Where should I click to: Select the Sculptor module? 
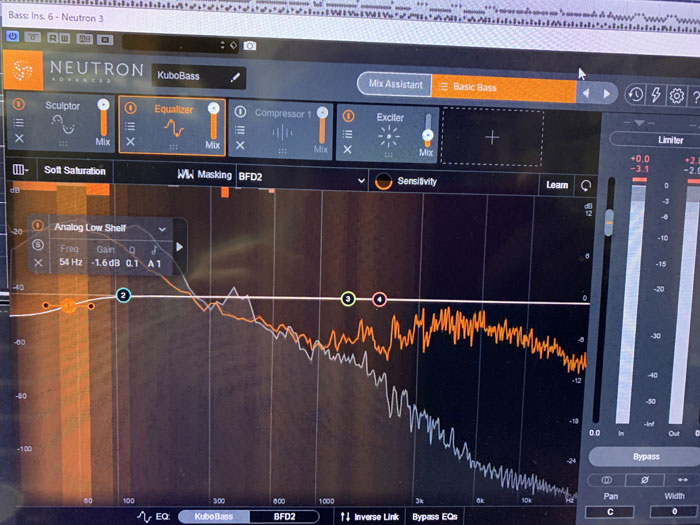pos(62,121)
